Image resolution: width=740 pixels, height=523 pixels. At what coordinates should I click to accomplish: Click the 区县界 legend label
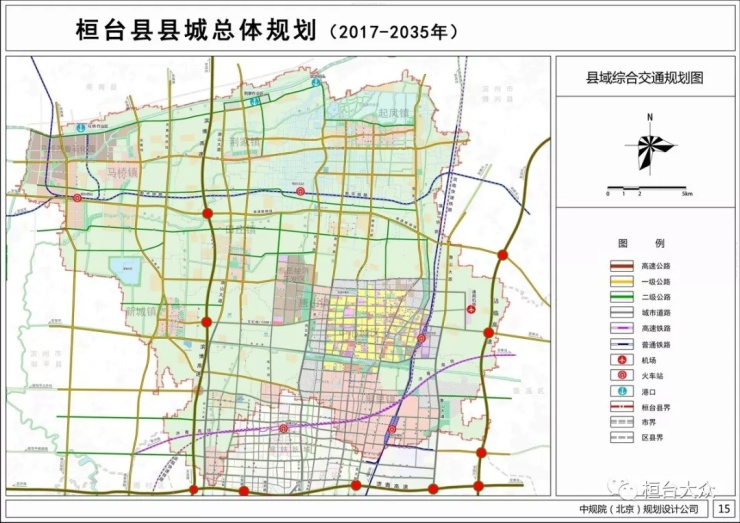(x=652, y=438)
